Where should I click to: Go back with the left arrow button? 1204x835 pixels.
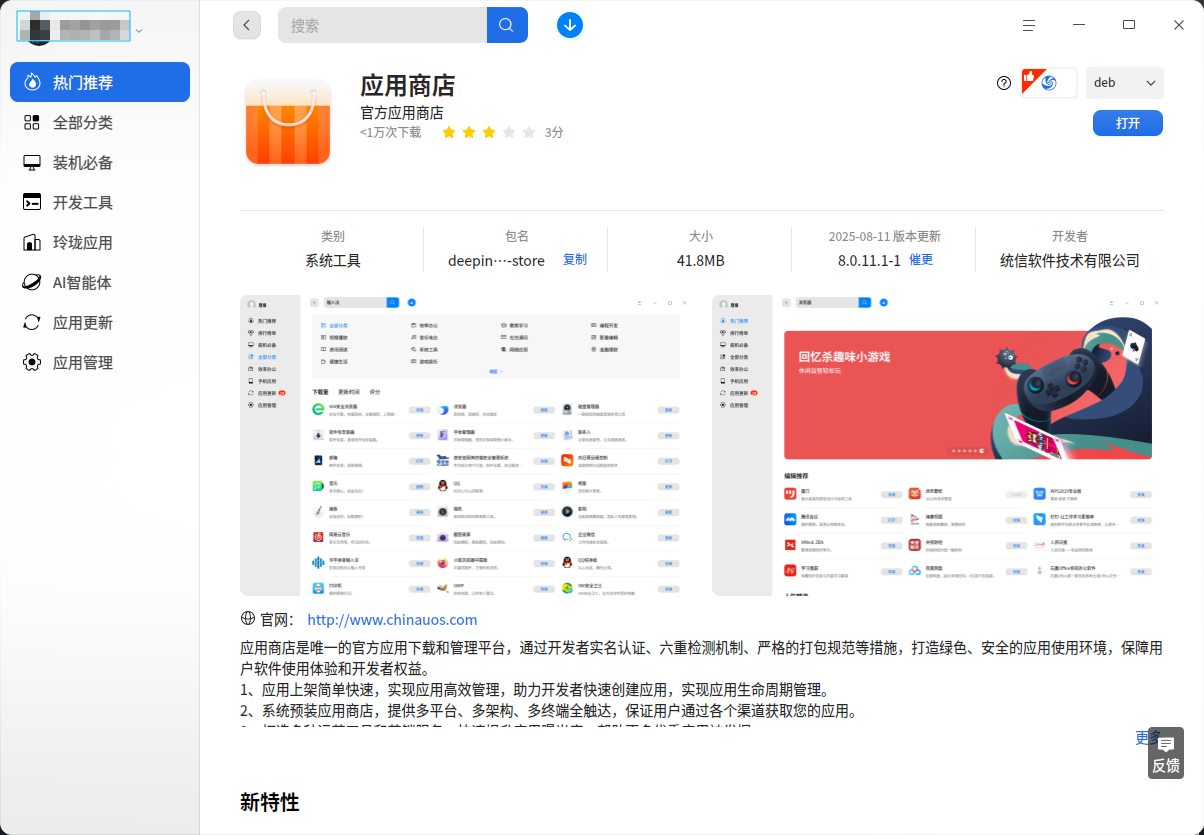pos(247,25)
